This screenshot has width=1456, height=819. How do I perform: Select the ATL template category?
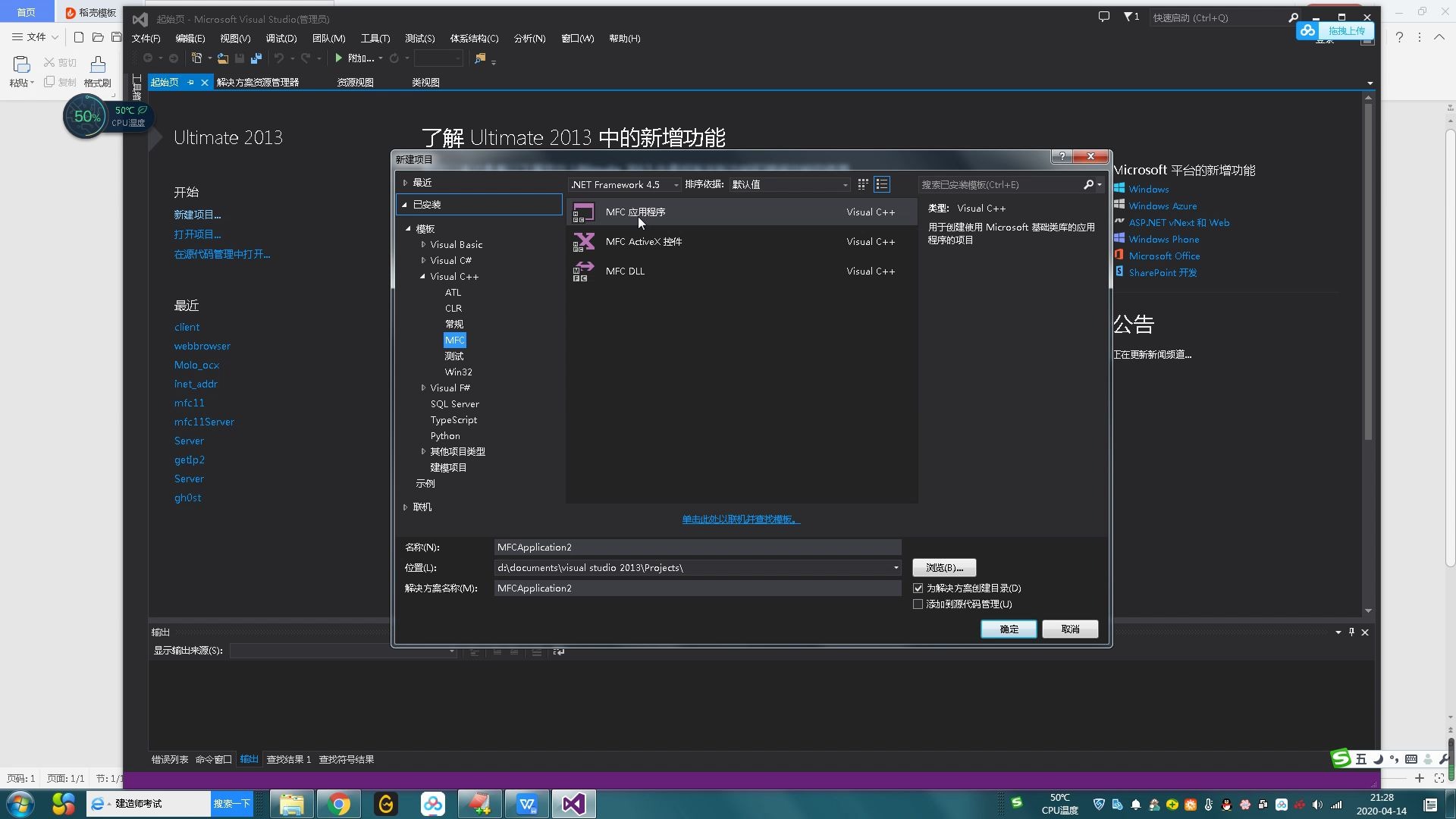pyautogui.click(x=453, y=293)
